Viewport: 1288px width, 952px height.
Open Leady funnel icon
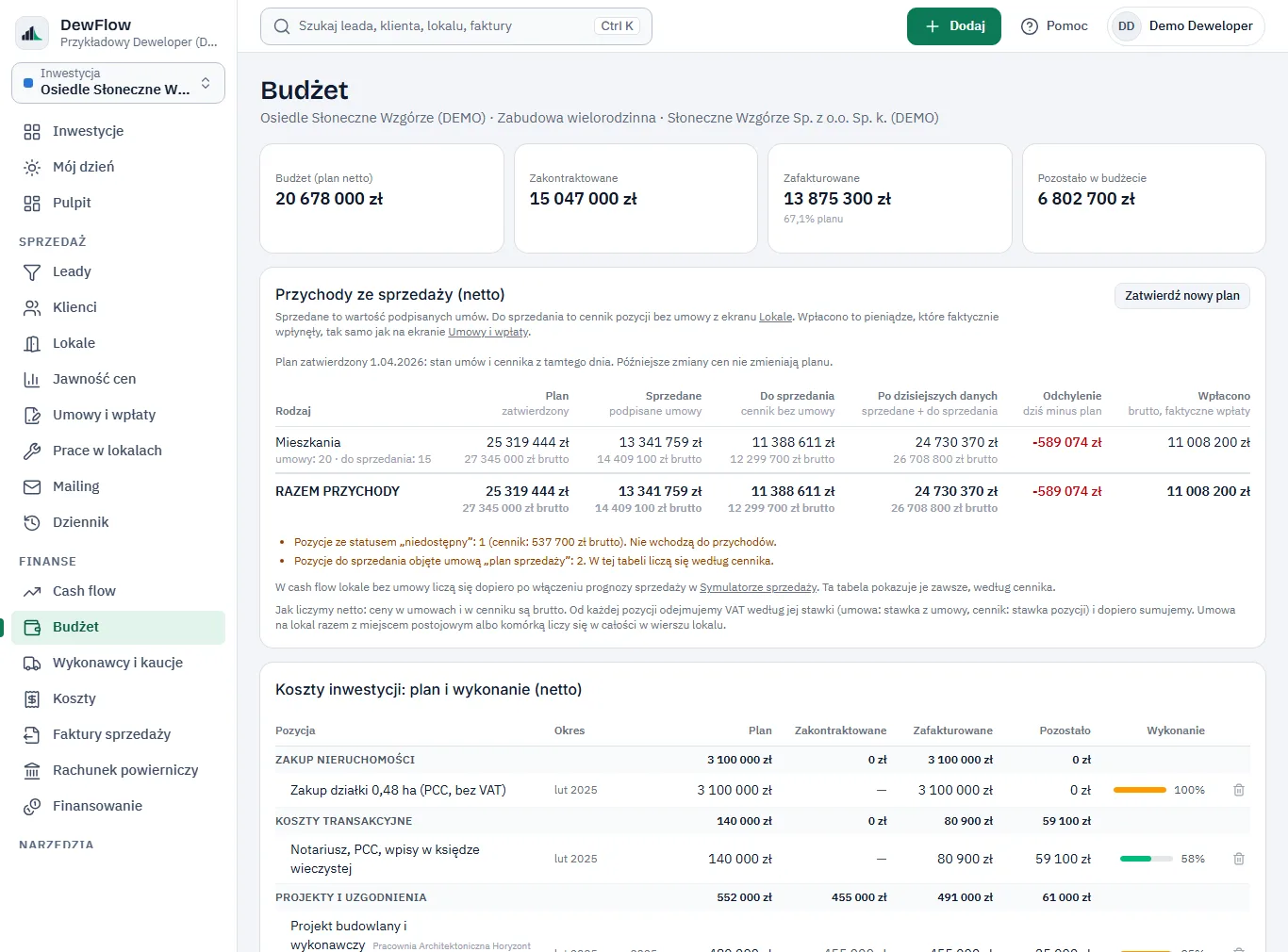[x=32, y=271]
